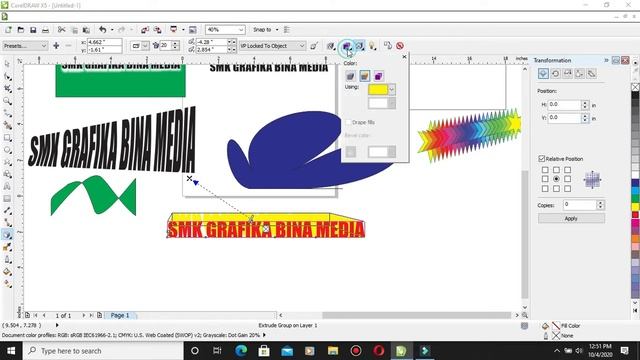Viewport: 640px width, 360px height.
Task: Open the Extrusion color button
Action: tap(347, 46)
